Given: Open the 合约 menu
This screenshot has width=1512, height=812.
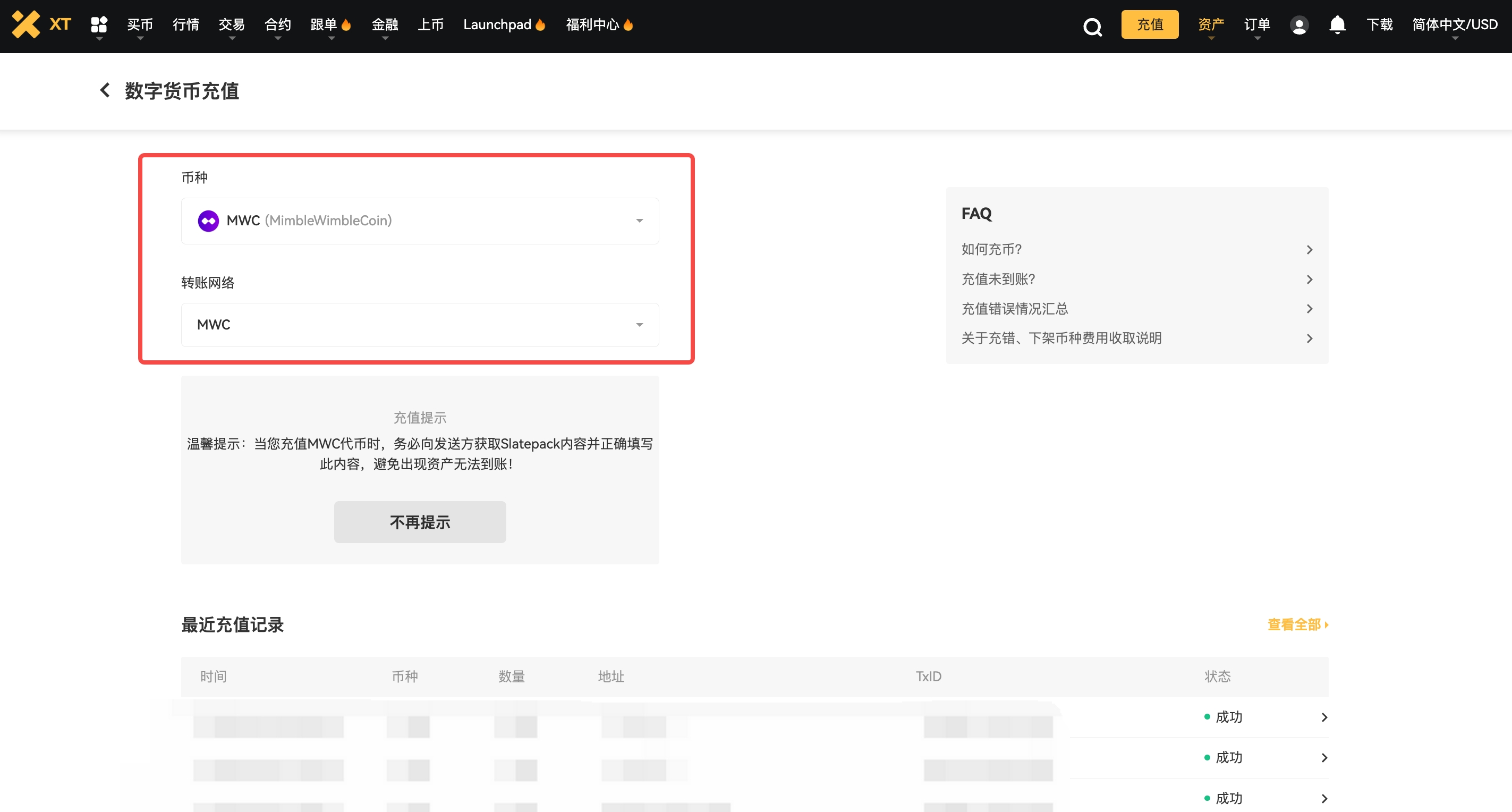Looking at the screenshot, I should 278,24.
